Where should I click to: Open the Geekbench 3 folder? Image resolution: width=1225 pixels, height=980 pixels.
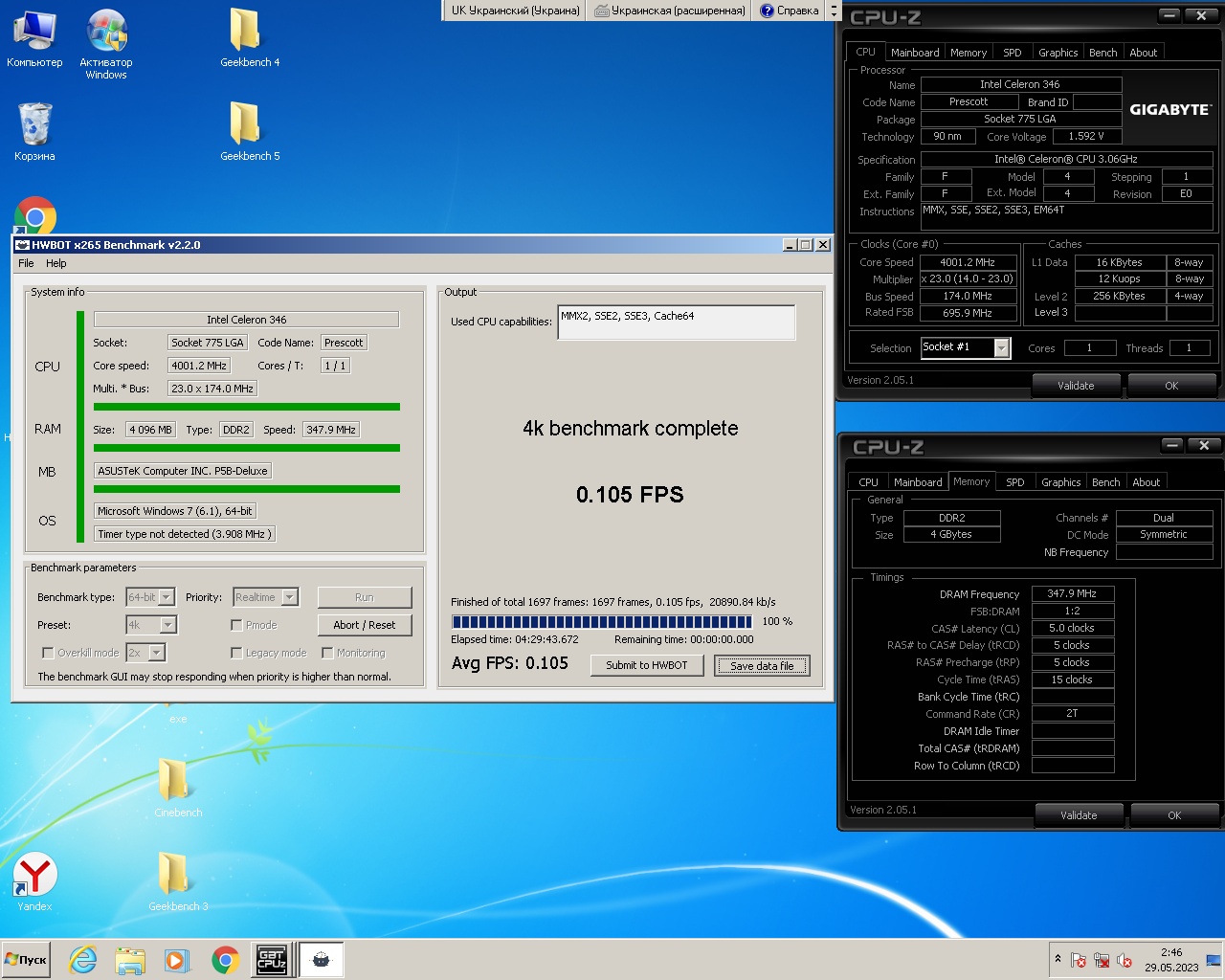(178, 882)
